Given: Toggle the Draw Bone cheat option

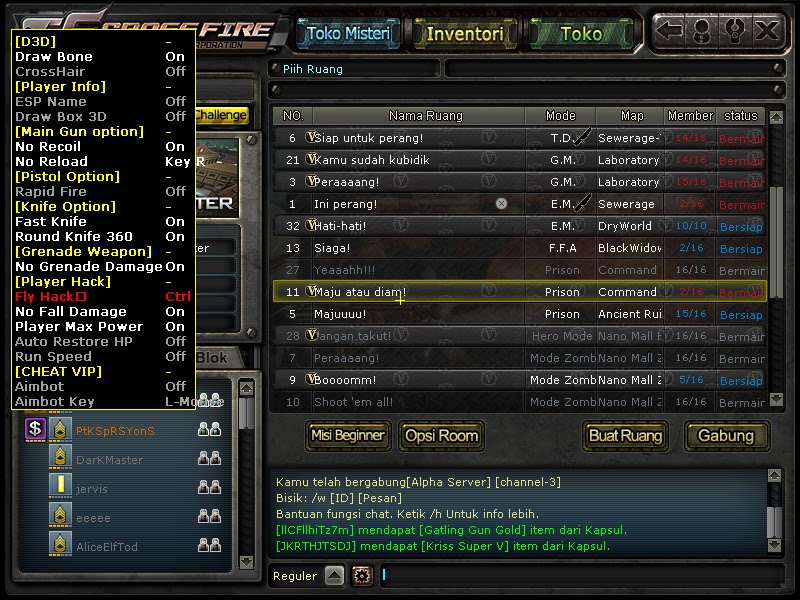Looking at the screenshot, I should (102, 57).
